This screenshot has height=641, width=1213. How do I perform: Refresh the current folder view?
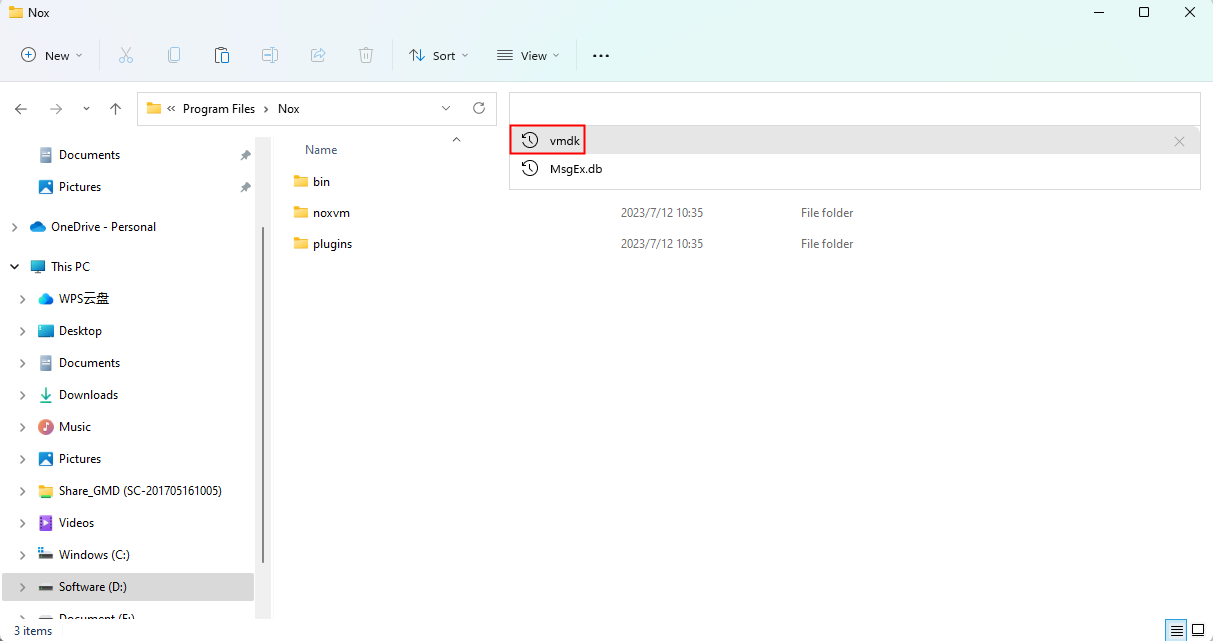[479, 109]
